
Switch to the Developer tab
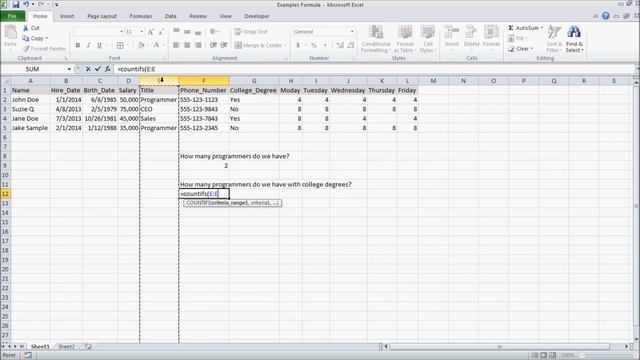(257, 16)
